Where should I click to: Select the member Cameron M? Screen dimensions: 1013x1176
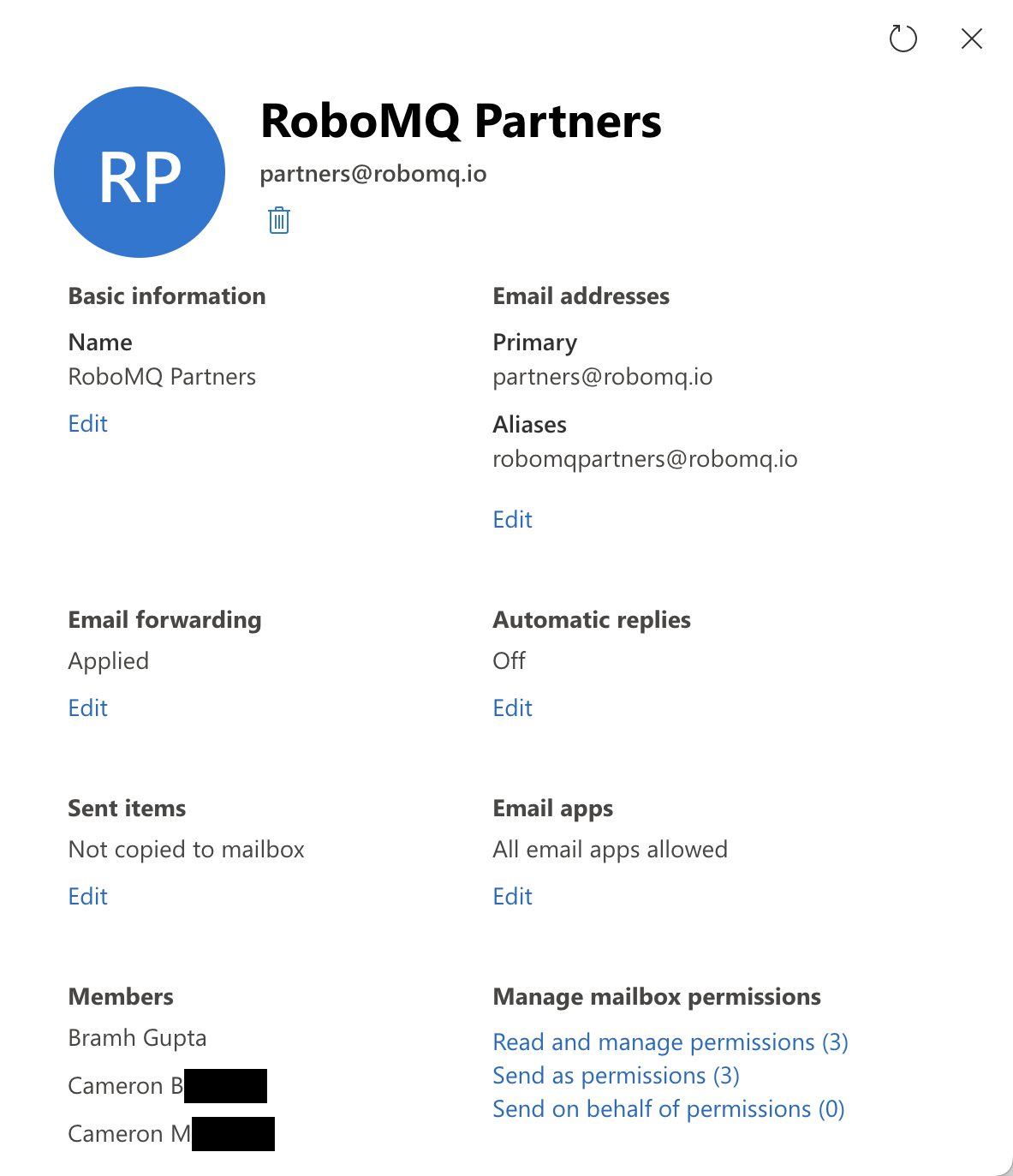pyautogui.click(x=129, y=1134)
